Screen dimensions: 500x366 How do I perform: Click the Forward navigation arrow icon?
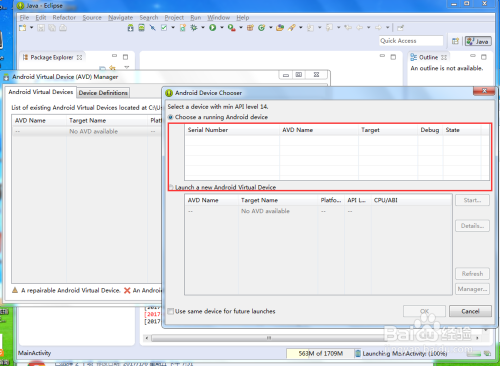378,28
